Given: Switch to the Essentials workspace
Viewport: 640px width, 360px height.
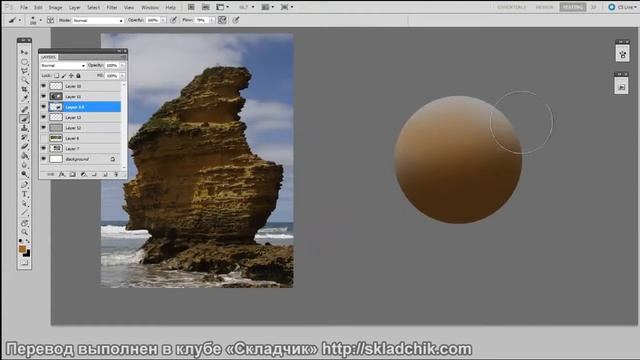Looking at the screenshot, I should point(511,7).
